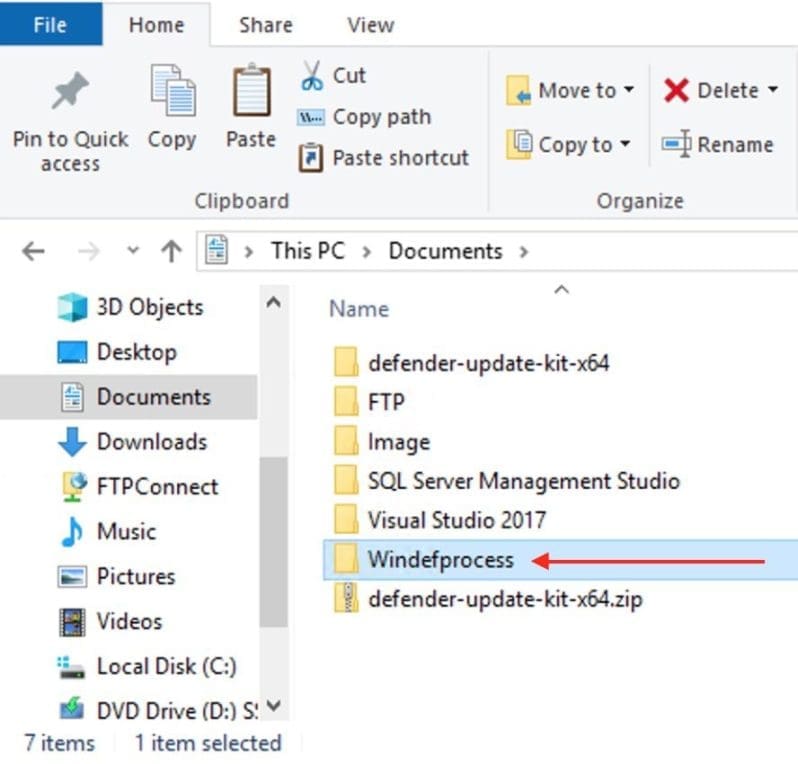Go up one folder level arrow
The image size is (798, 764).
171,251
